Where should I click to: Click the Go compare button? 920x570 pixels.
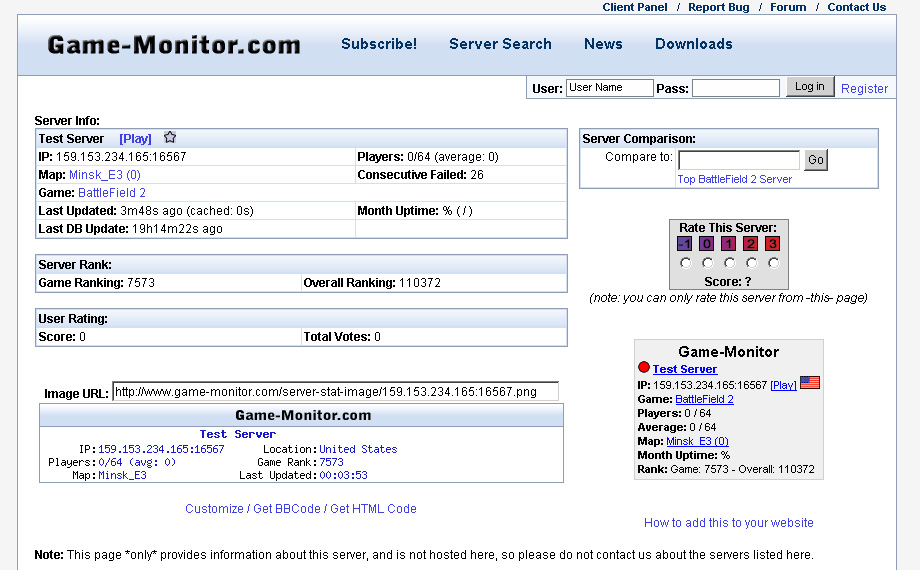[816, 160]
